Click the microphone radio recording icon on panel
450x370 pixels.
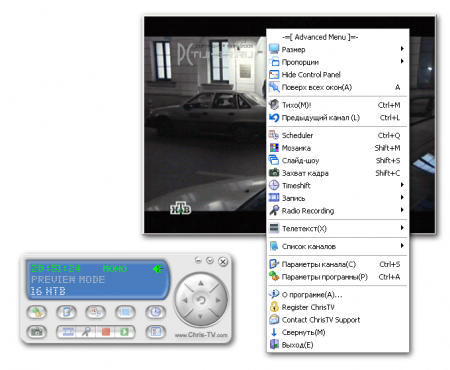point(87,332)
